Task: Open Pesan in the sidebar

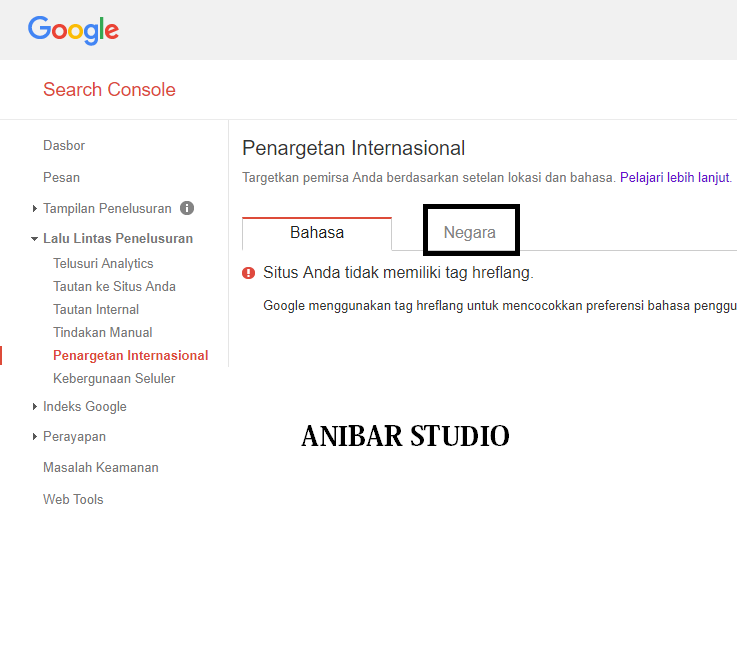Action: (x=62, y=177)
